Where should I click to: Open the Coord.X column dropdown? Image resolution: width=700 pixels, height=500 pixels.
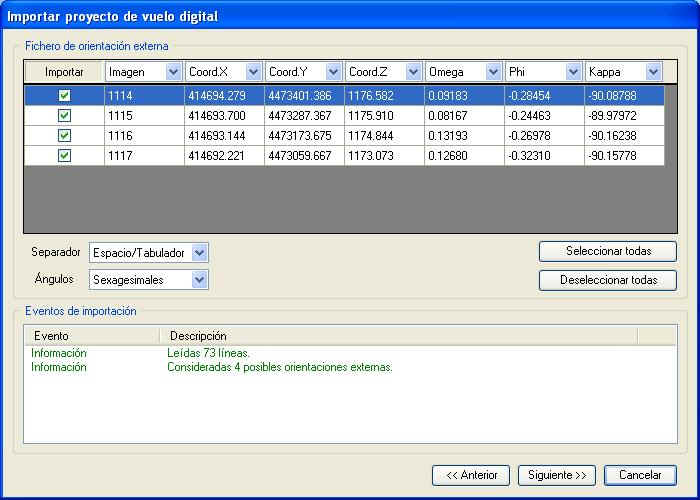tap(253, 72)
